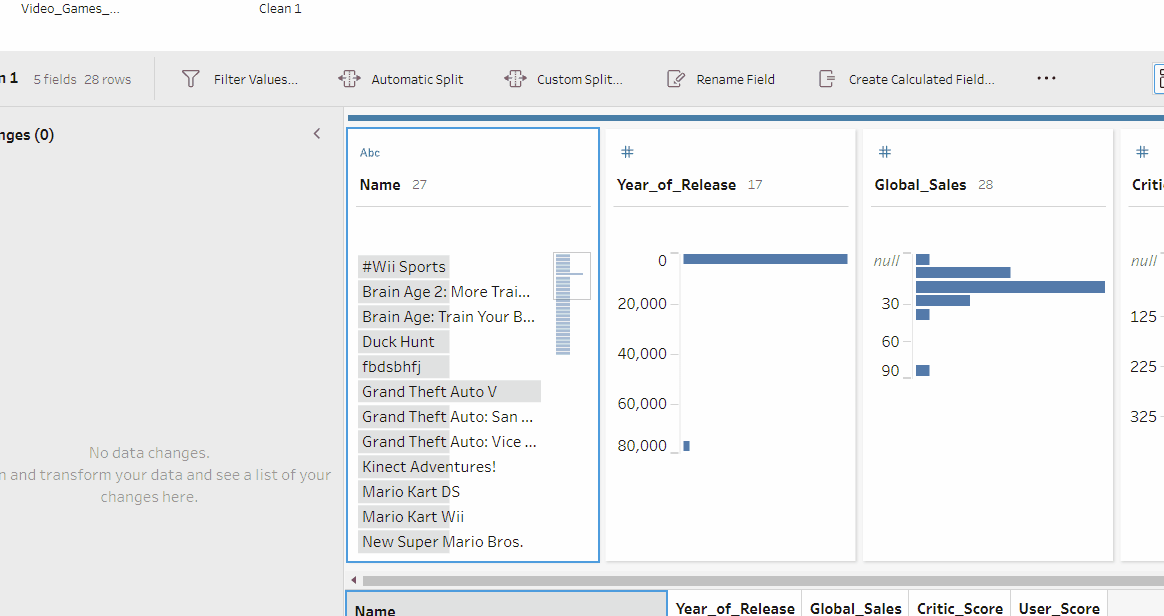
Task: Change Year_of_Release number data type icon
Action: [x=627, y=152]
